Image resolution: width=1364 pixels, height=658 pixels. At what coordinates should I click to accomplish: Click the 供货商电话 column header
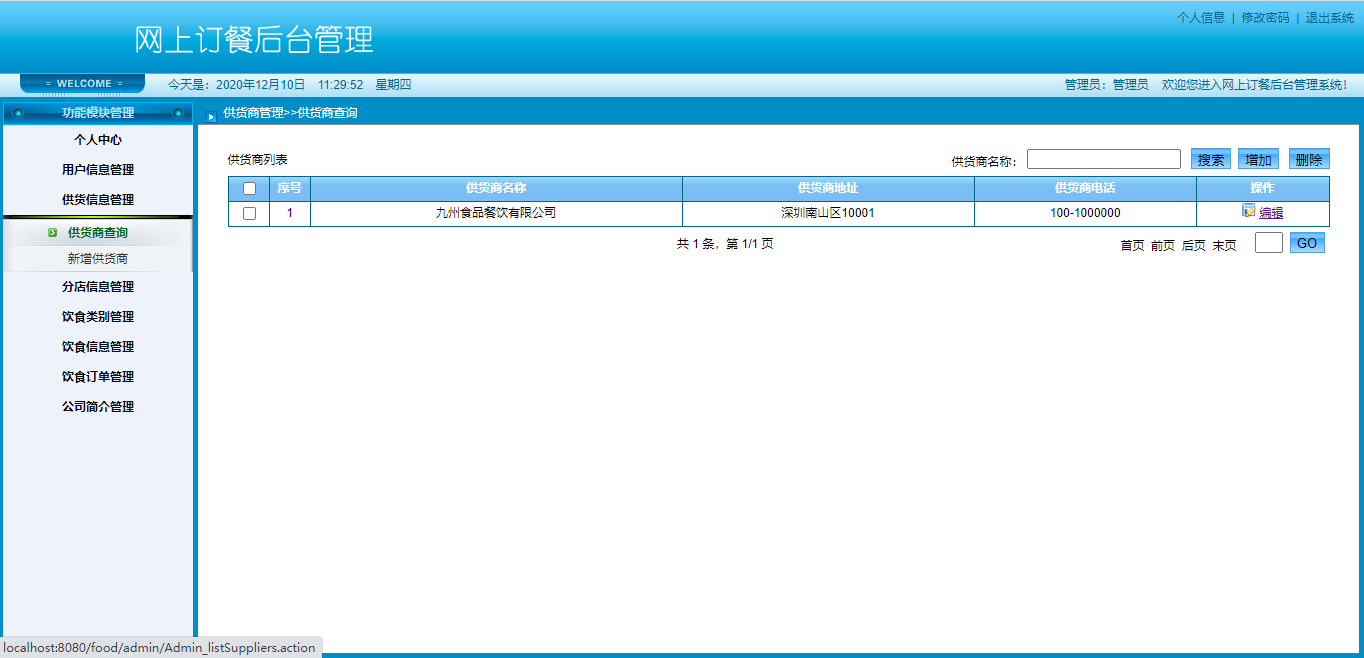point(1085,188)
